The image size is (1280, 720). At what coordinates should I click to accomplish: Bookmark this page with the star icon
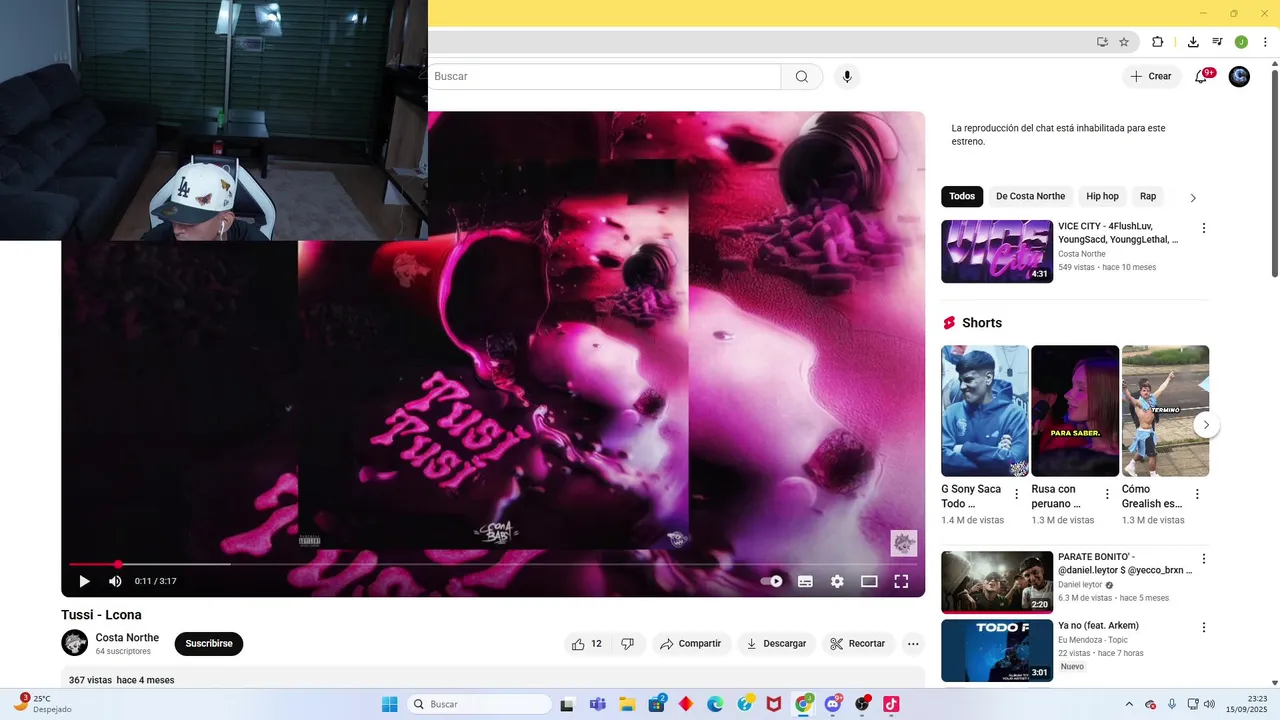1124,42
